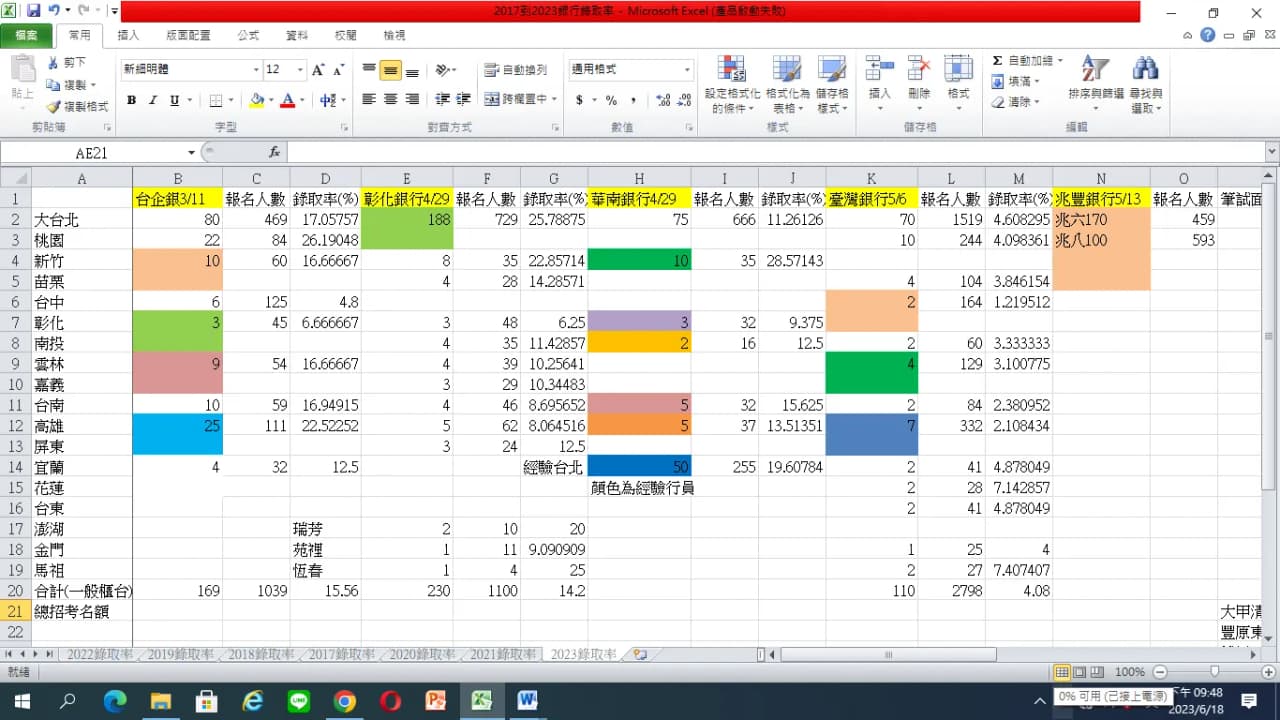Image resolution: width=1280 pixels, height=720 pixels.
Task: Click the fx insert function button
Action: click(x=274, y=152)
